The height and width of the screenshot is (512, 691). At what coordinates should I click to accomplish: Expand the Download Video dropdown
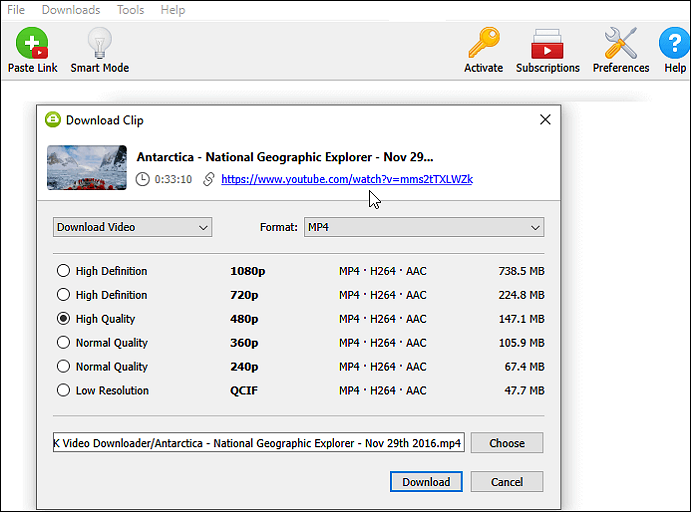coord(132,227)
